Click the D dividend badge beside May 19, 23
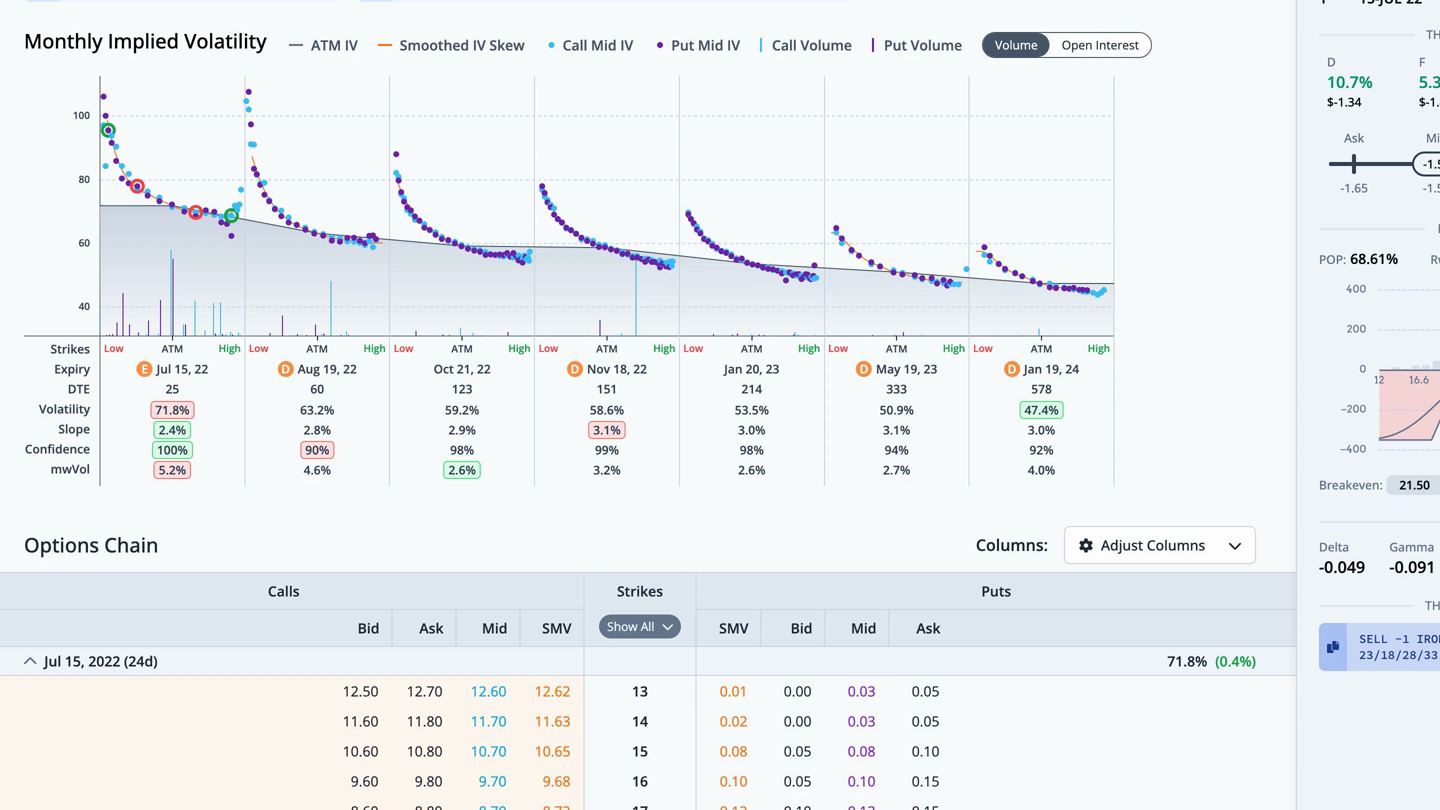 [864, 369]
